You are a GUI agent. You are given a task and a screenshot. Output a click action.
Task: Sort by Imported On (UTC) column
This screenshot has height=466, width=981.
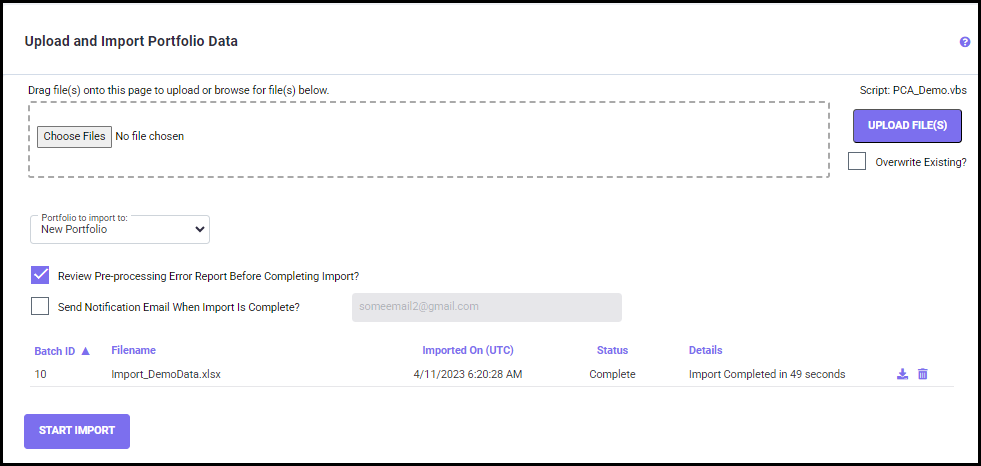tap(468, 350)
